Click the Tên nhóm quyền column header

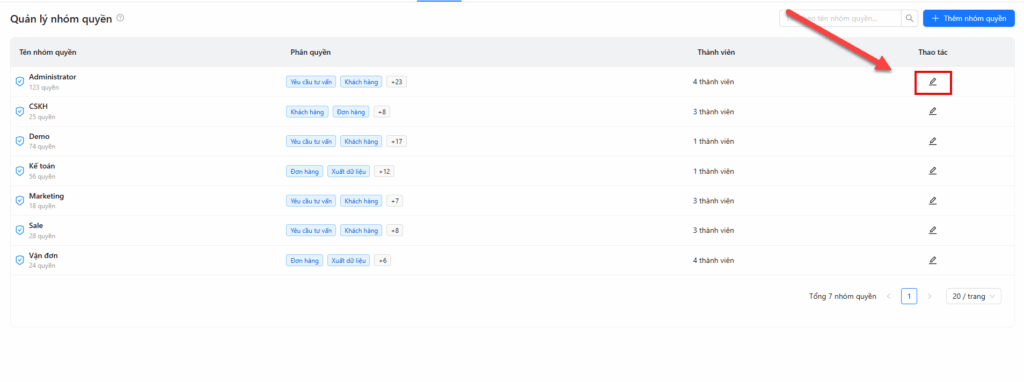(48, 52)
